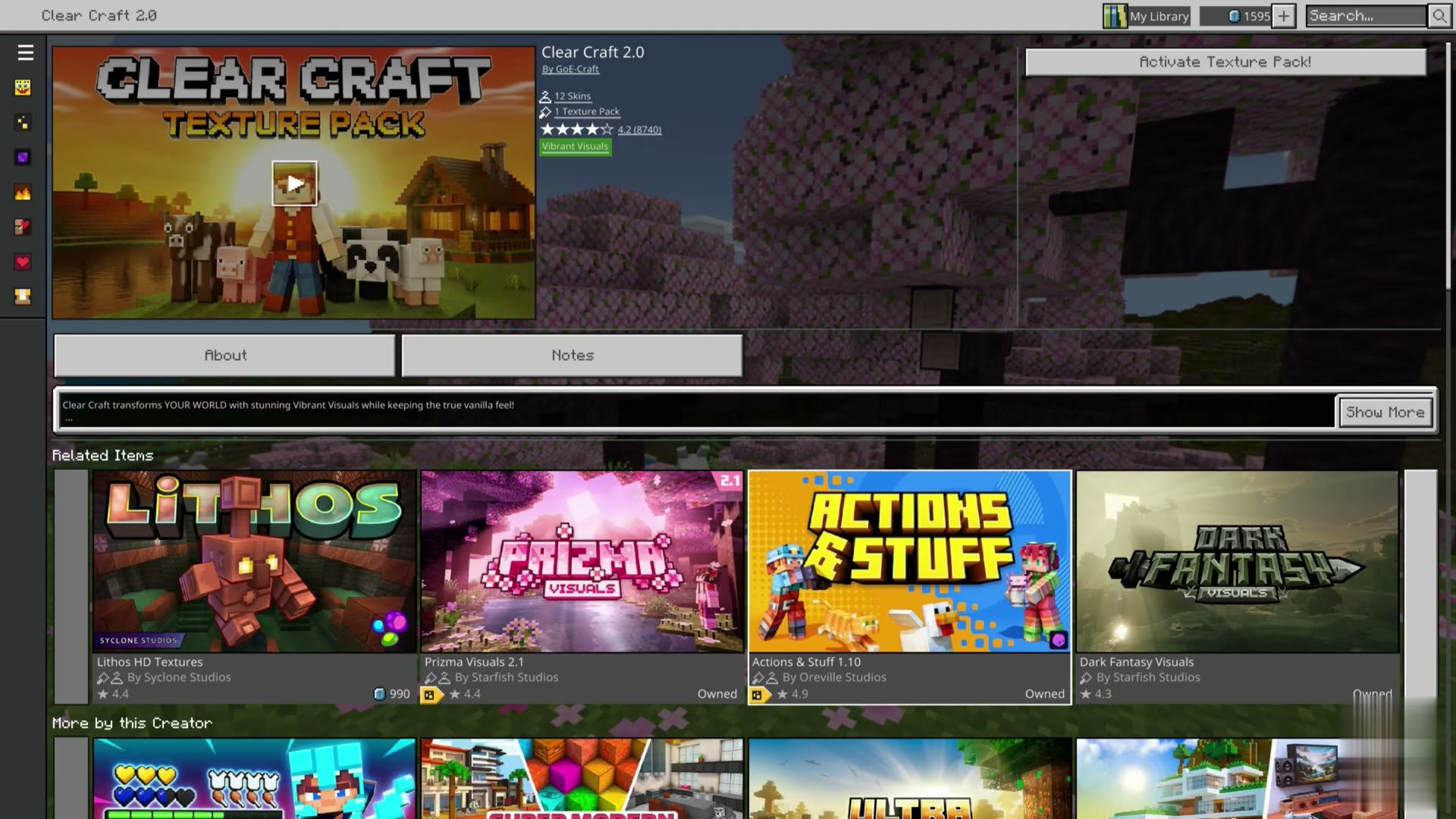Open the hamburger menu in the sidebar
The image size is (1456, 819).
pyautogui.click(x=25, y=52)
